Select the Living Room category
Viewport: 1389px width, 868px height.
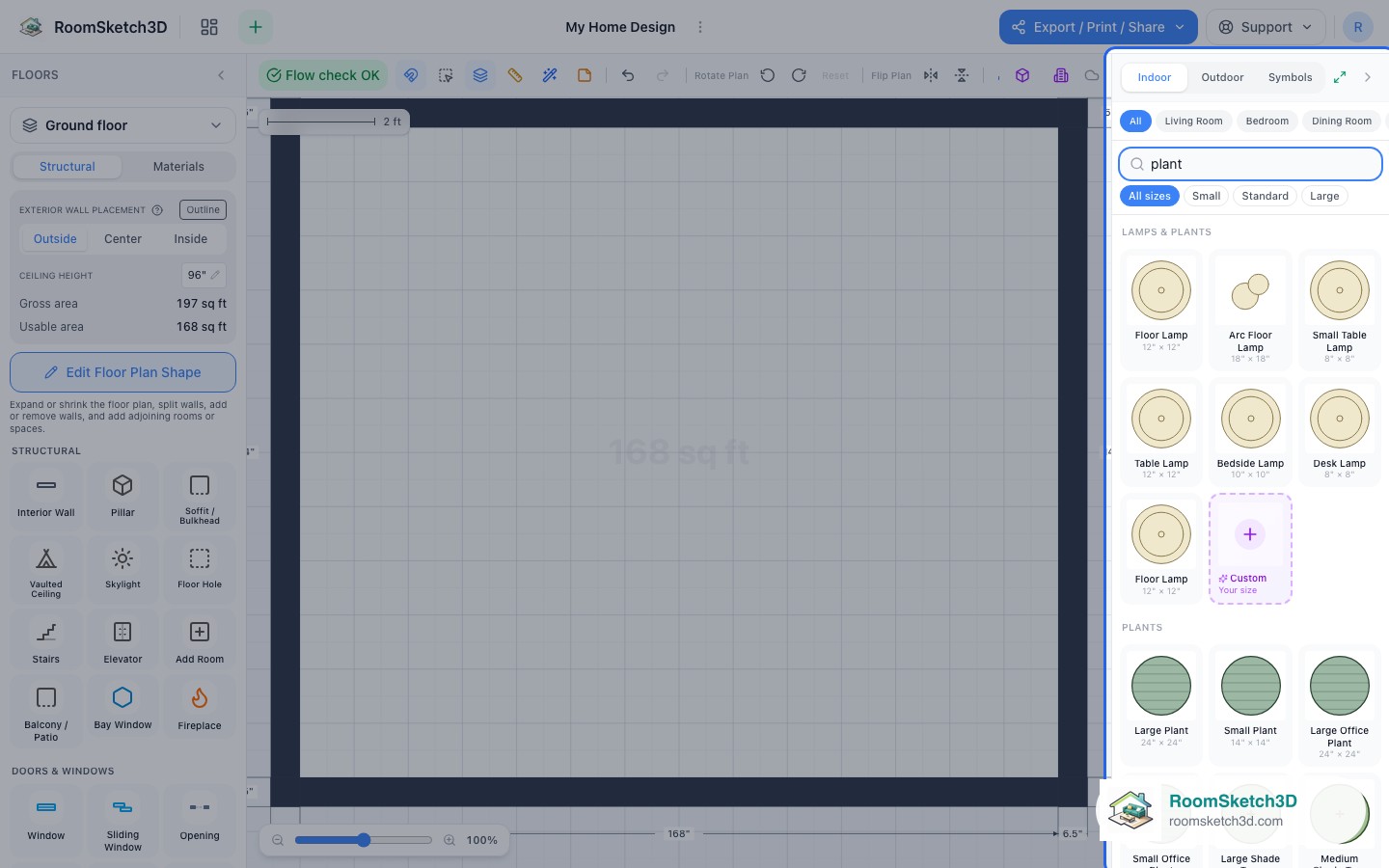(1193, 122)
